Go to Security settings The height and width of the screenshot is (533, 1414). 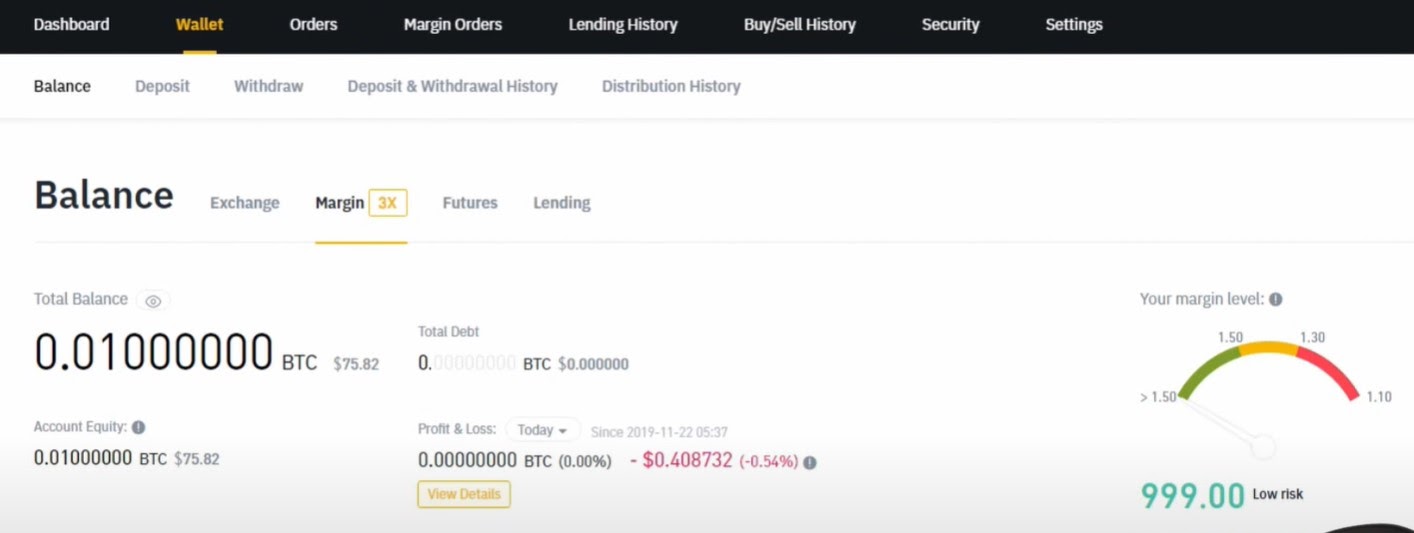(x=950, y=24)
